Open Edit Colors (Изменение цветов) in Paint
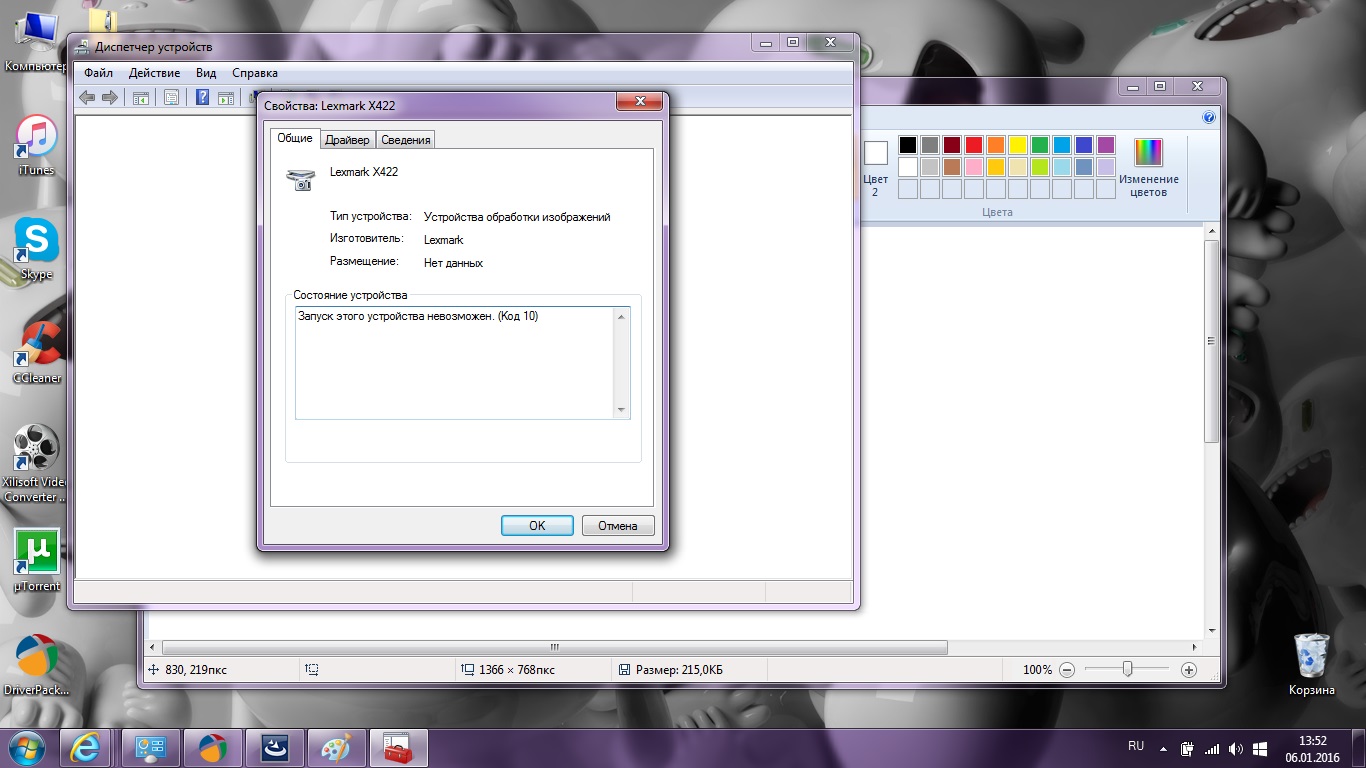The image size is (1366, 768). pos(1148,167)
